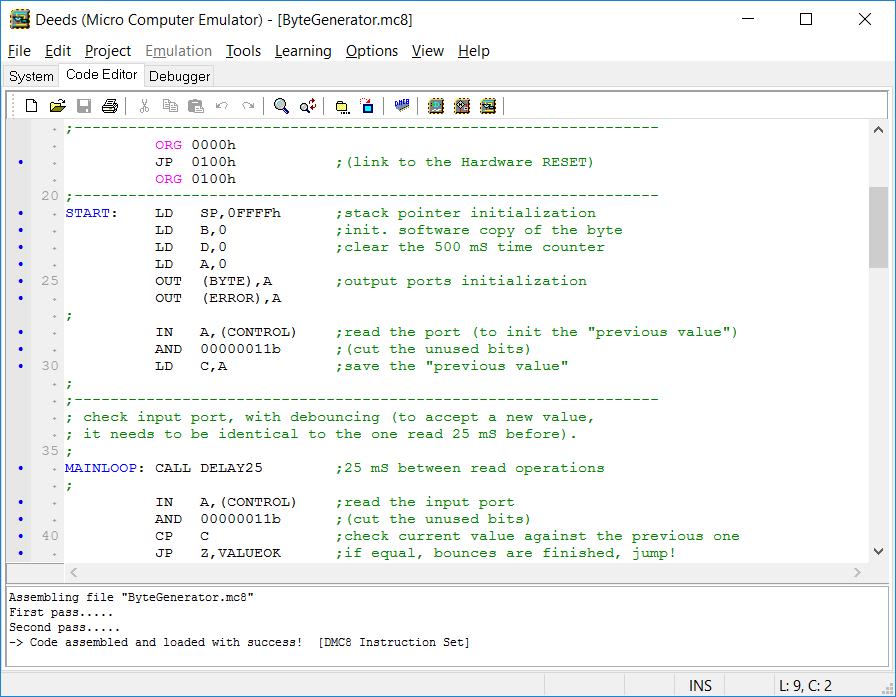Find text using the magnifying glass icon
896x697 pixels.
pos(281,106)
